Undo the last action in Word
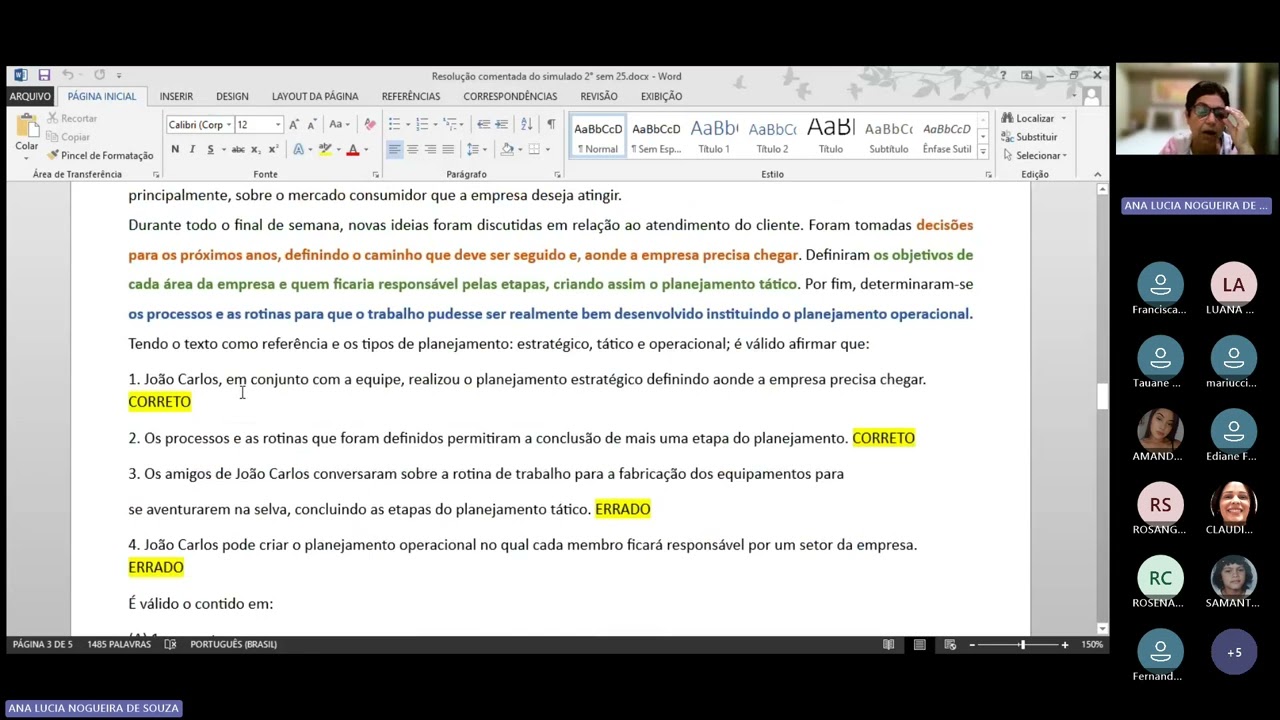This screenshot has height=720, width=1280. pyautogui.click(x=68, y=75)
